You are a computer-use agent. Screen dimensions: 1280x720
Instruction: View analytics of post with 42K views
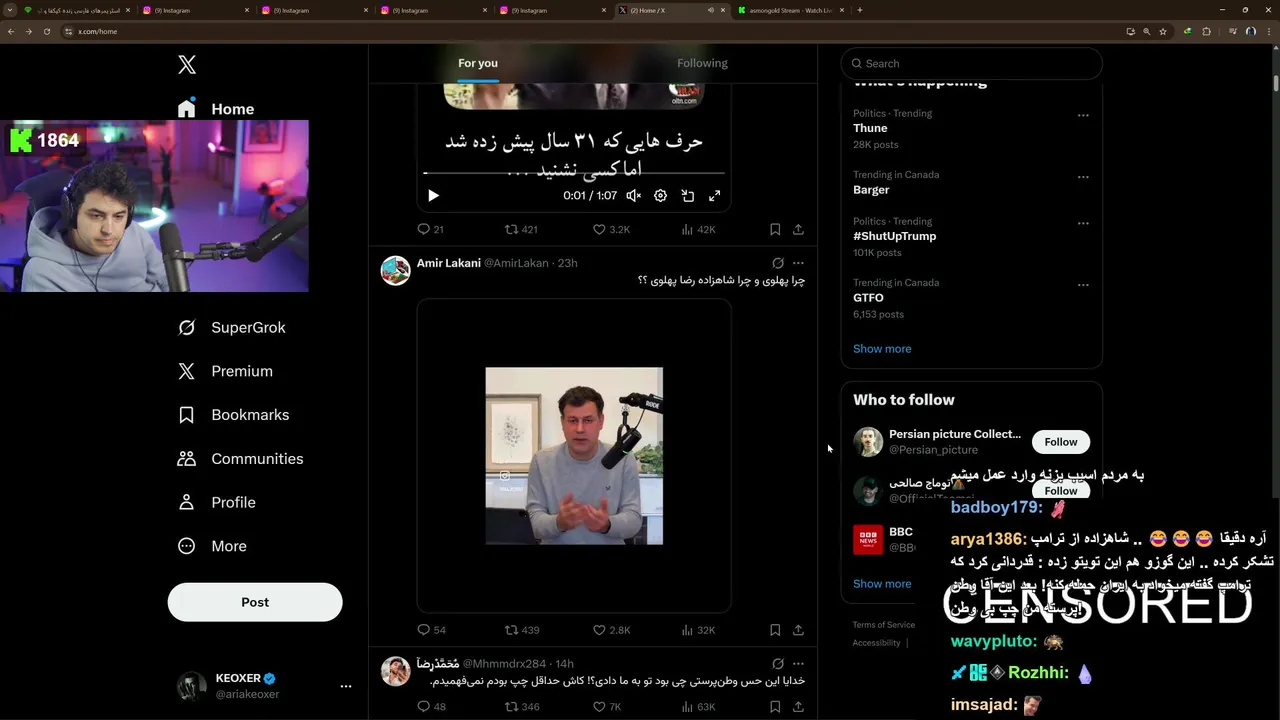698,229
